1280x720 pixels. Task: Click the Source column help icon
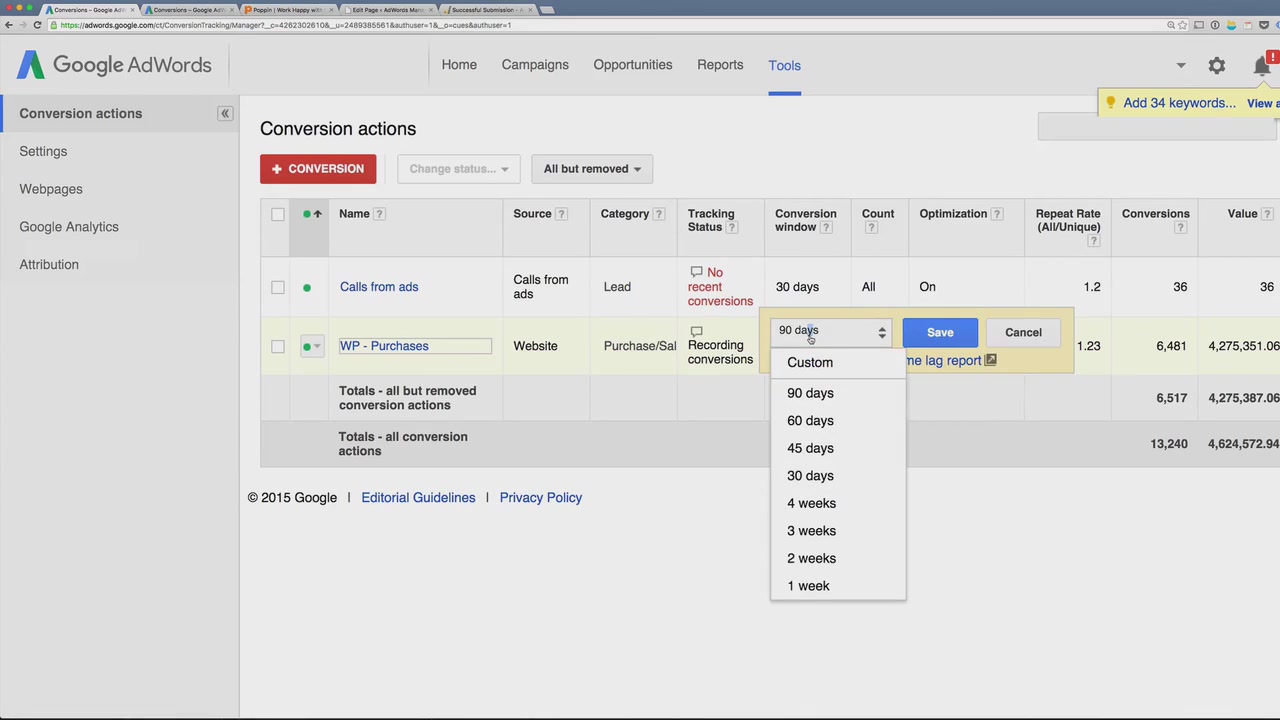561,214
